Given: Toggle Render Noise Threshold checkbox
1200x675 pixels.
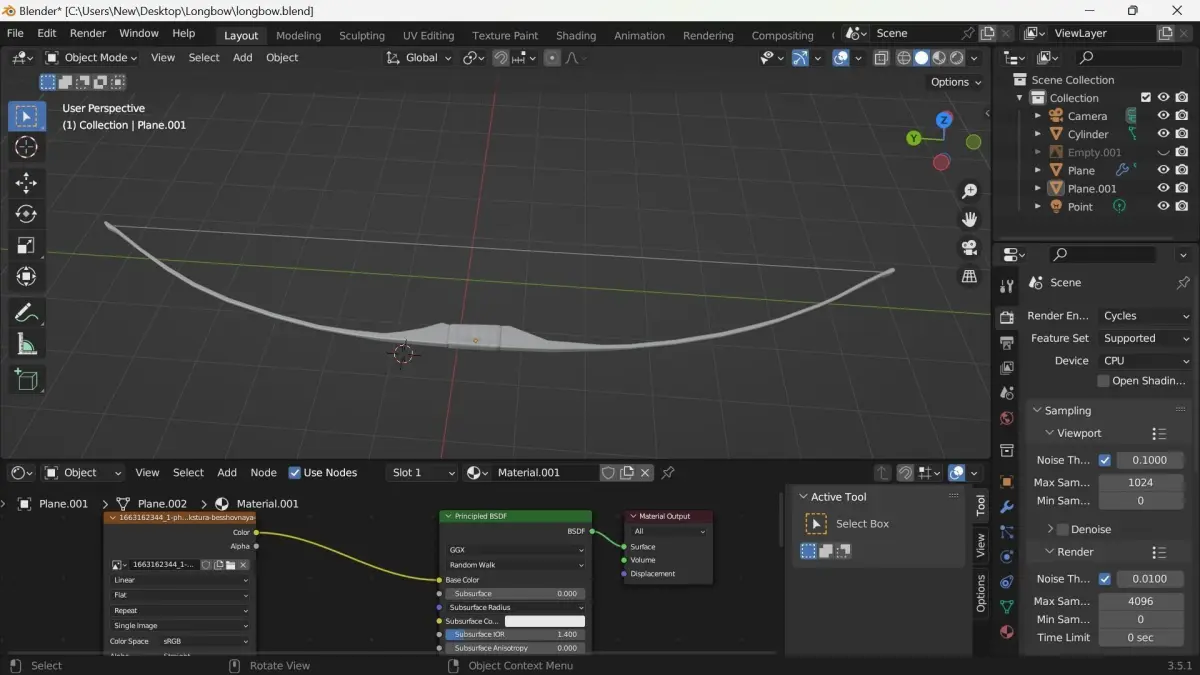Looking at the screenshot, I should point(1105,579).
